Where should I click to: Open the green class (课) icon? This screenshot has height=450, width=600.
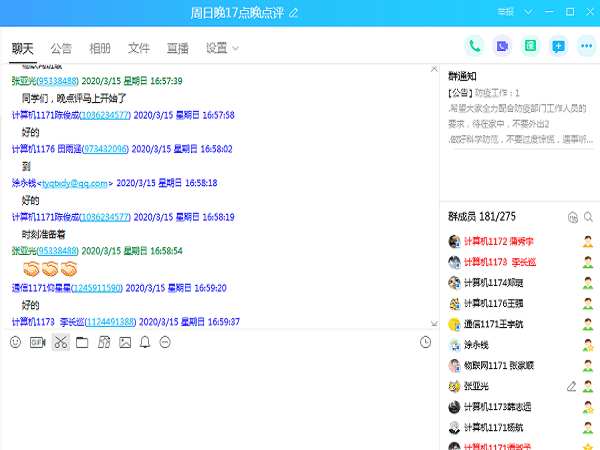point(530,46)
